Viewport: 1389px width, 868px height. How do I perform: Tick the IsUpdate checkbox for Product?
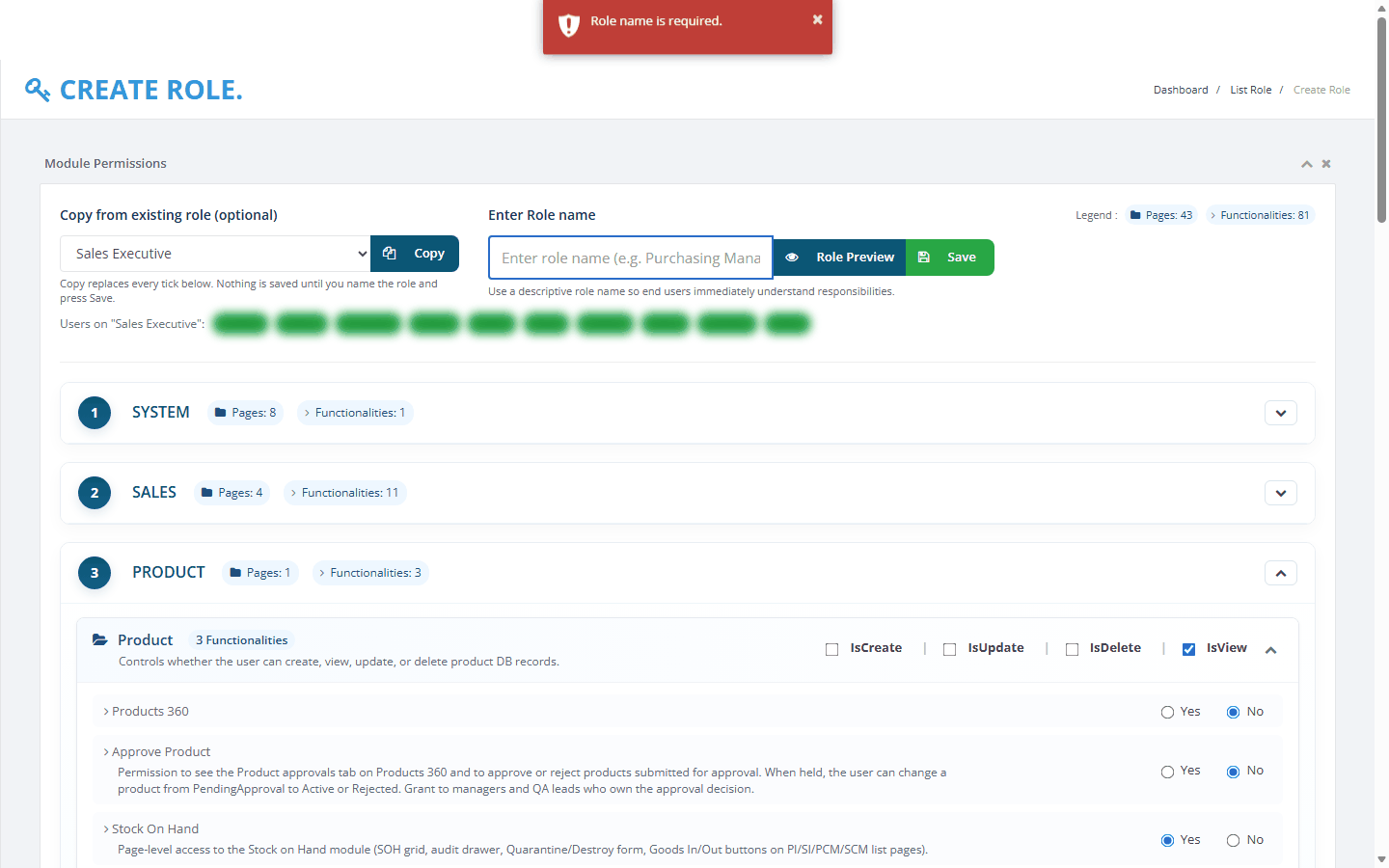pos(949,649)
